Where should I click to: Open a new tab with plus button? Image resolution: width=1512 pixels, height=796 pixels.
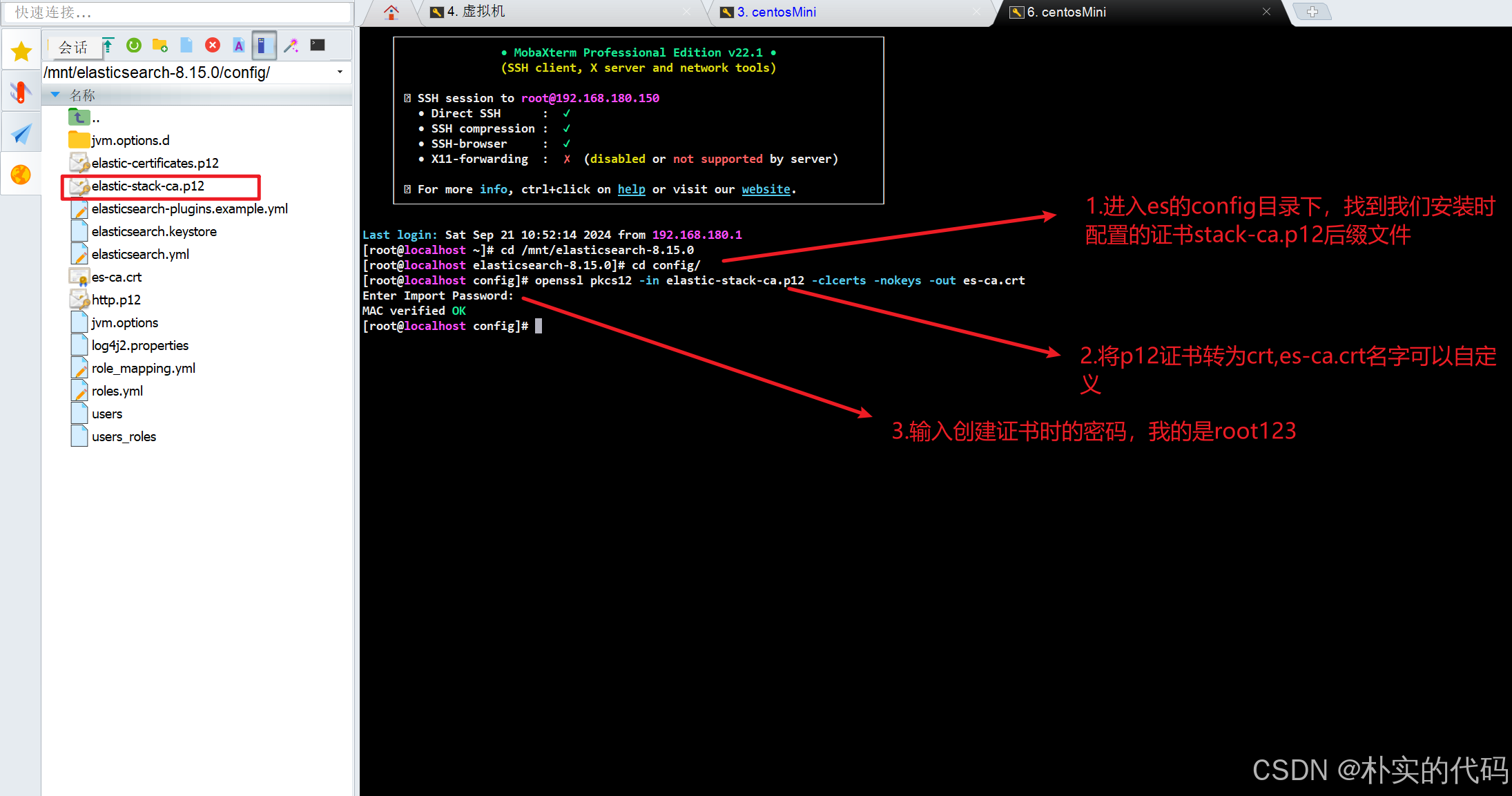click(1312, 12)
